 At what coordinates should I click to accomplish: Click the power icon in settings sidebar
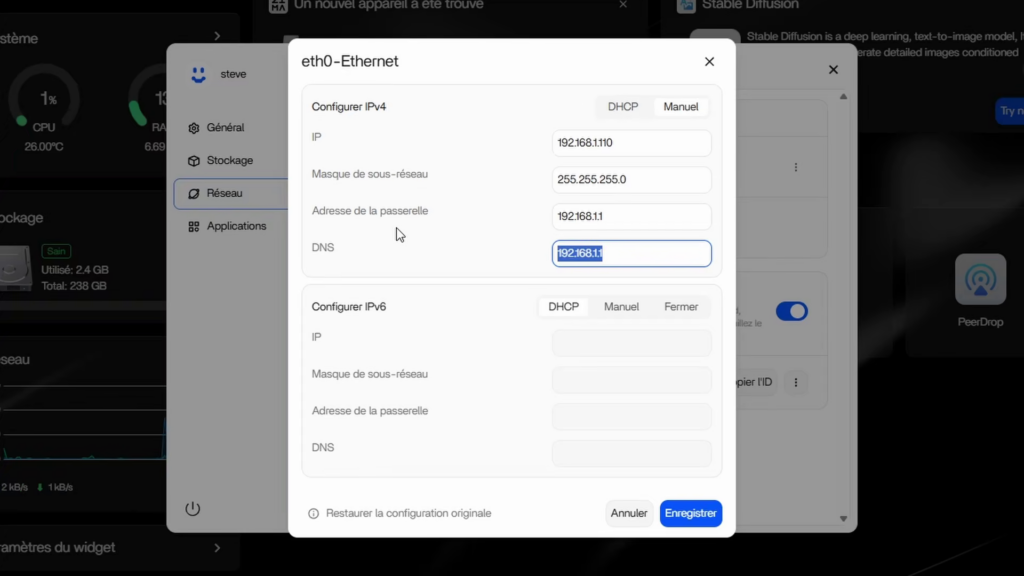(193, 509)
